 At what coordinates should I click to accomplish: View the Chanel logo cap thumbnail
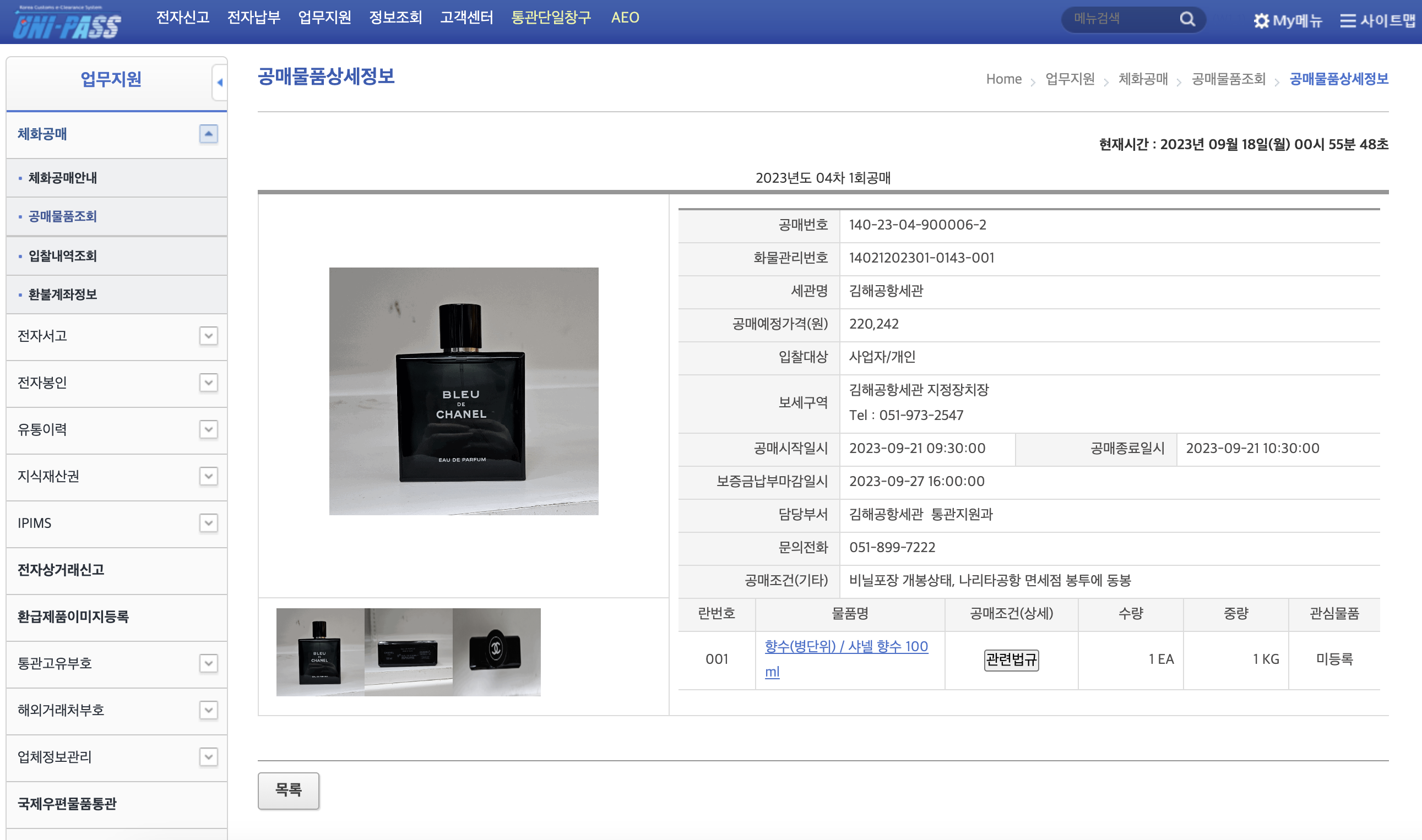[x=496, y=652]
